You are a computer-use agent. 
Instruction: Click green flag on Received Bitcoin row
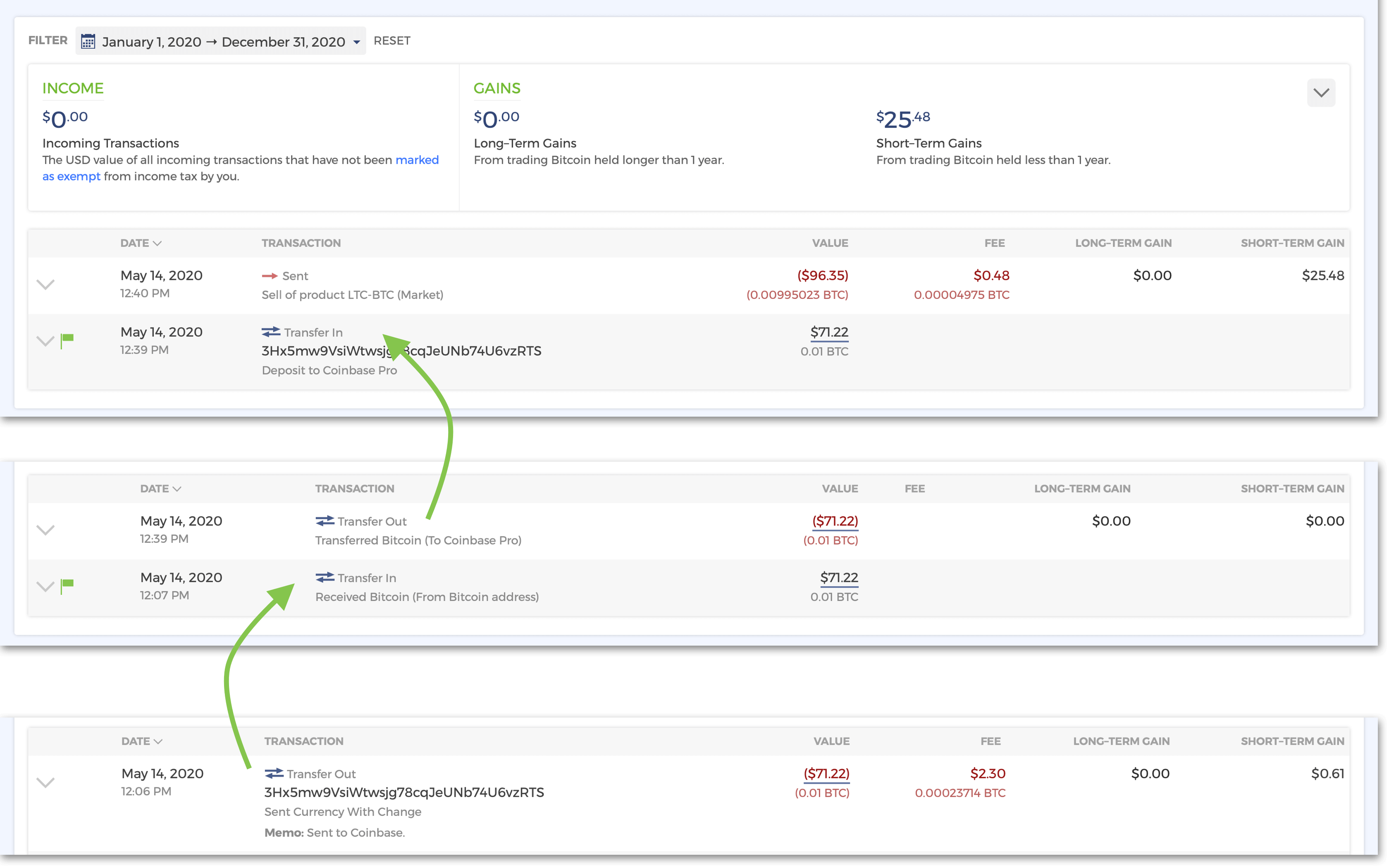pos(67,585)
